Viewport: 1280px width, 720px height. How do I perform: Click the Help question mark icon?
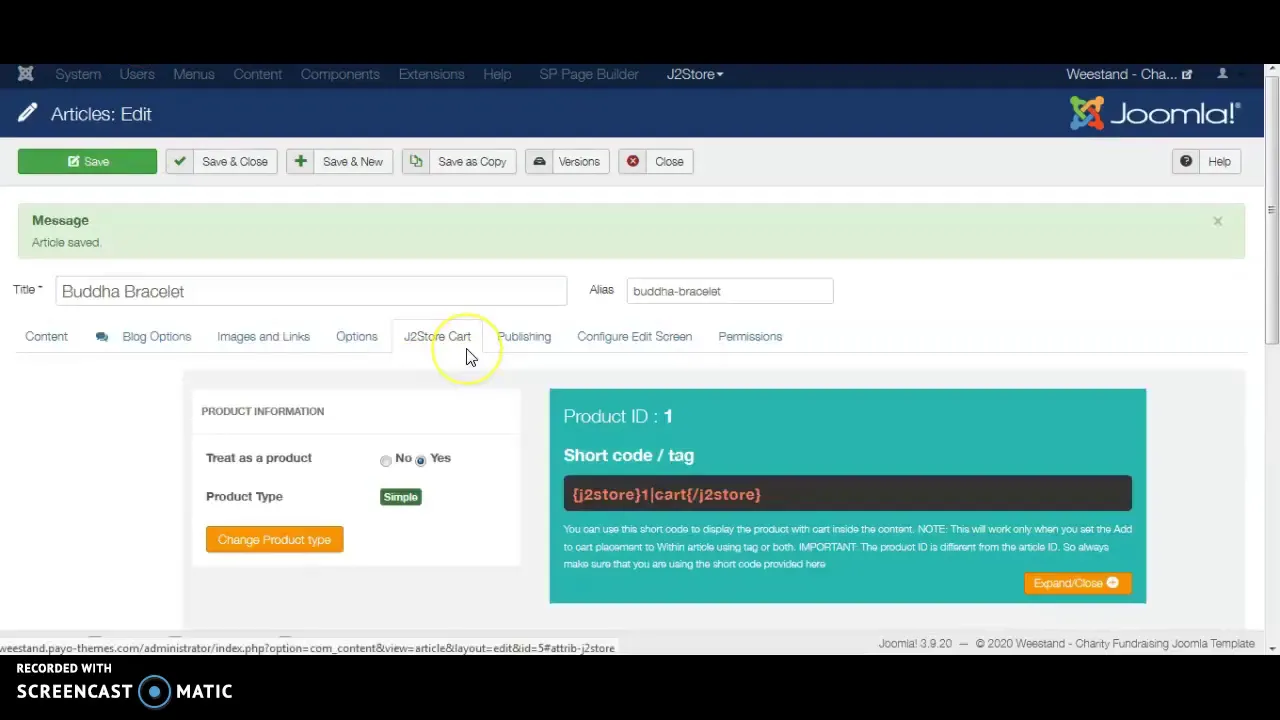pos(1186,161)
